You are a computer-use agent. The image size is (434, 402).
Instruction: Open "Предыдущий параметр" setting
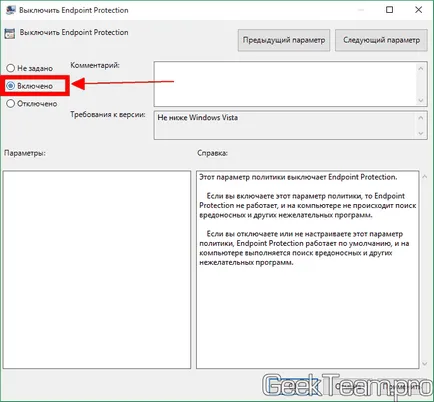tap(284, 40)
